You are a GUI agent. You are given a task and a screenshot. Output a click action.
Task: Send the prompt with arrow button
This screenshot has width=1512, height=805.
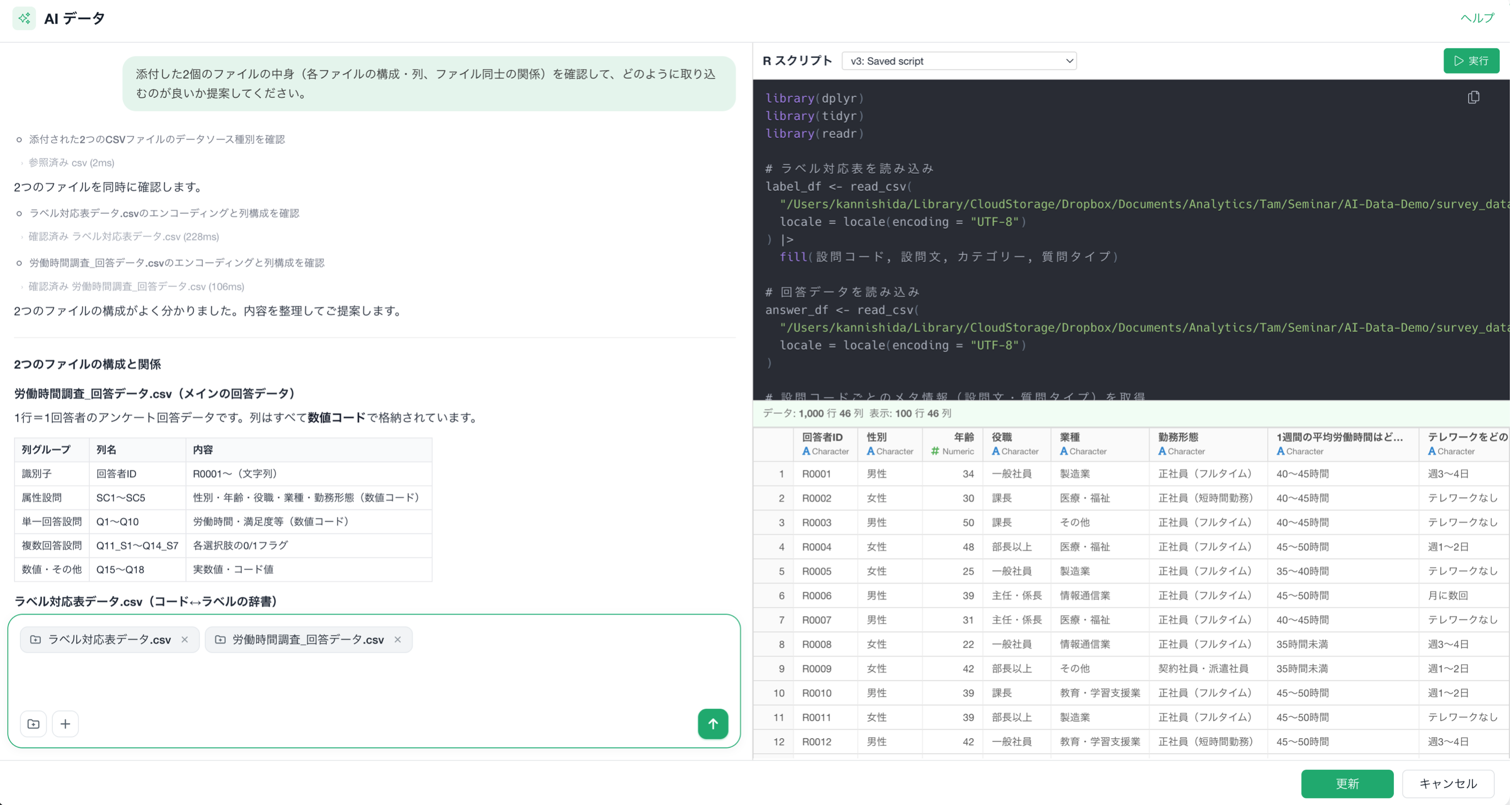click(x=713, y=724)
